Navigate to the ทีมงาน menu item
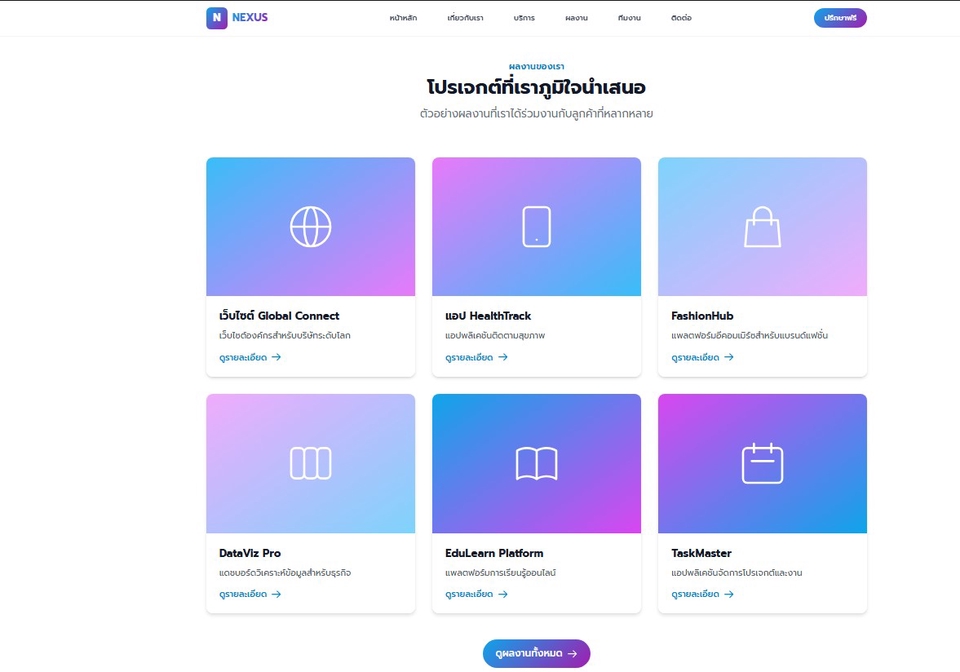The image size is (960, 672). click(629, 18)
